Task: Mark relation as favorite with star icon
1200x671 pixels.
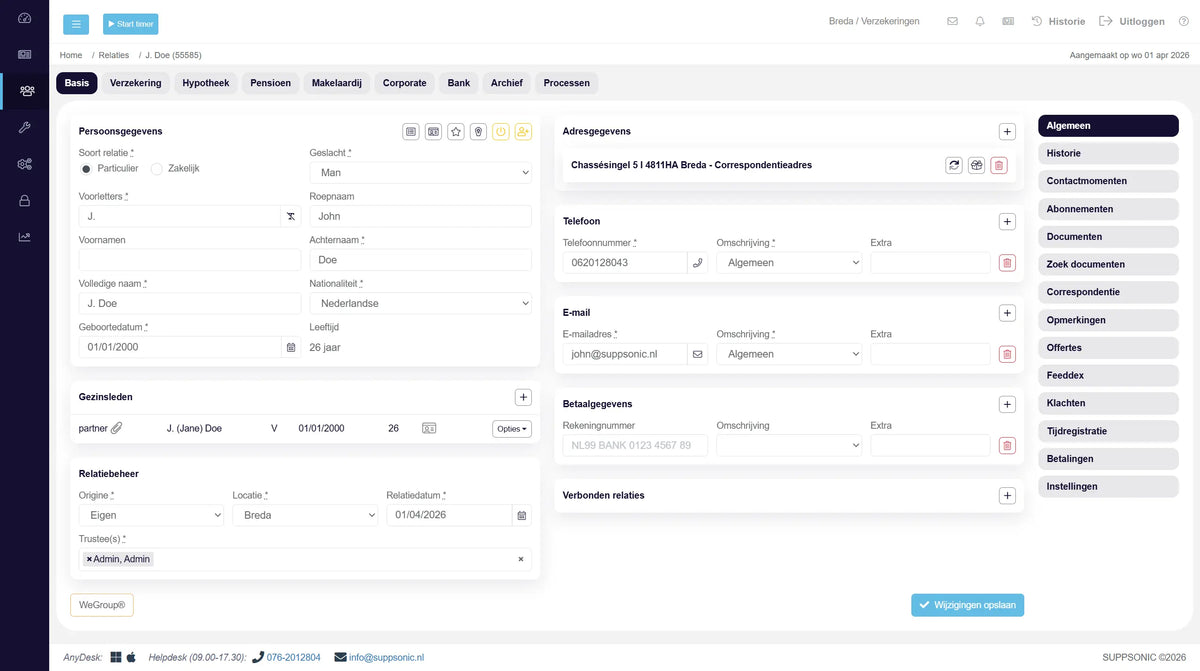Action: [x=455, y=132]
